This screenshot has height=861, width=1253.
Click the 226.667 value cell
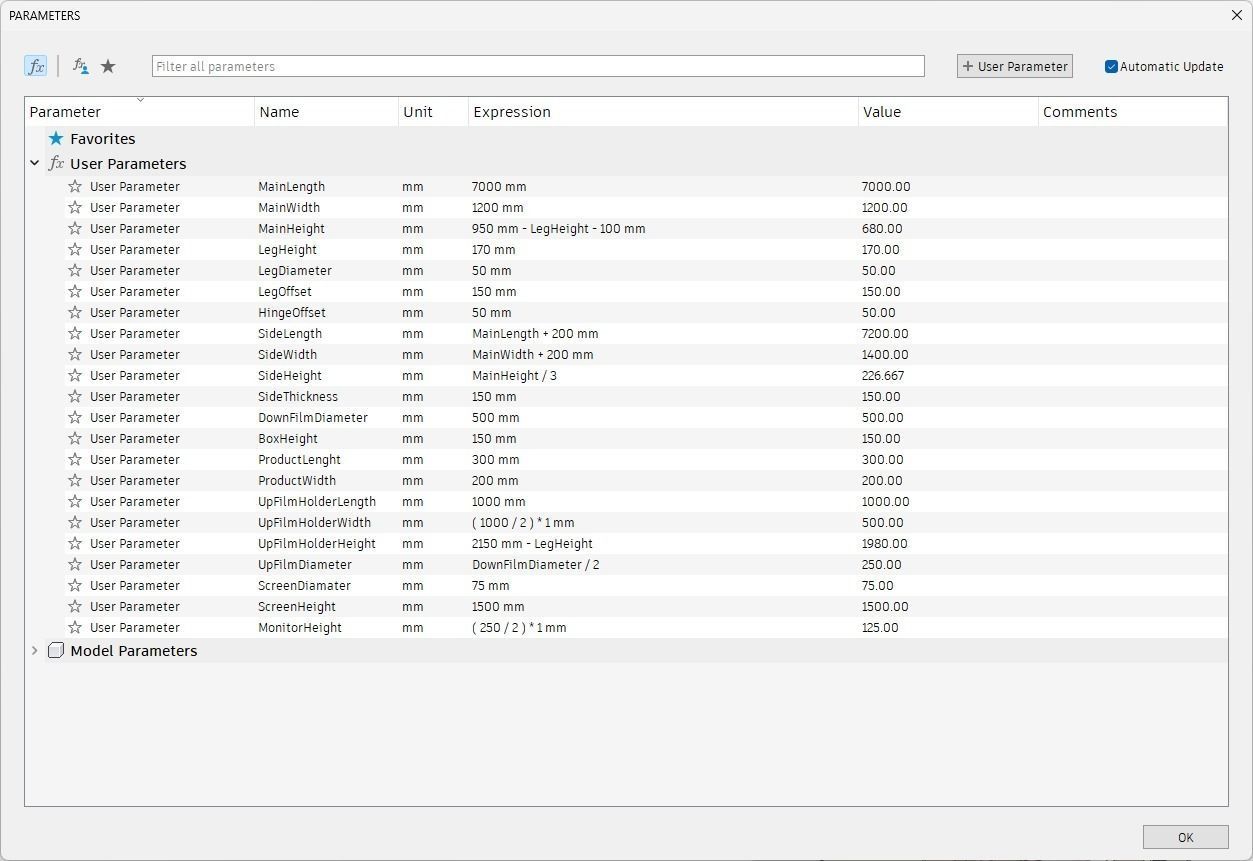(x=882, y=375)
